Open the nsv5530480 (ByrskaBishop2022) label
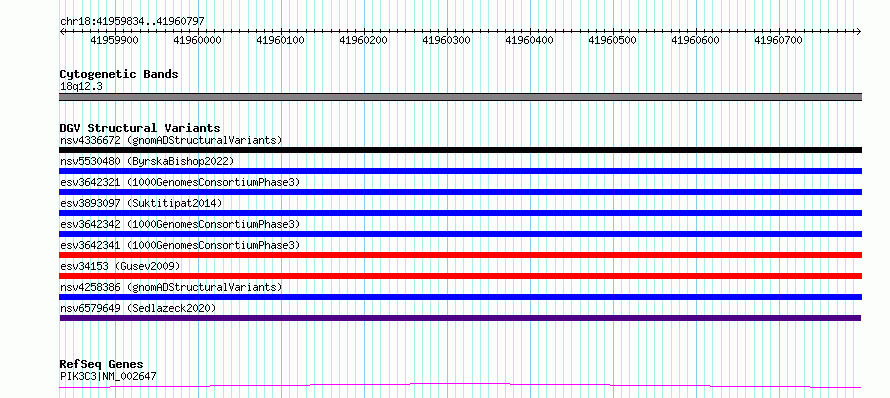The height and width of the screenshot is (398, 890). (147, 161)
